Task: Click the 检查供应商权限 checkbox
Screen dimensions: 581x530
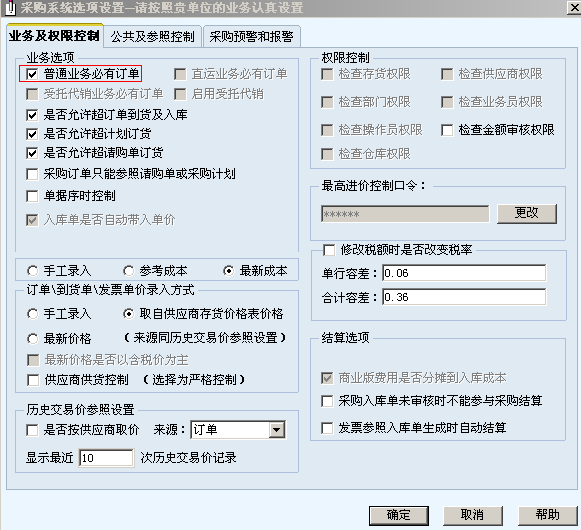Action: click(x=447, y=74)
